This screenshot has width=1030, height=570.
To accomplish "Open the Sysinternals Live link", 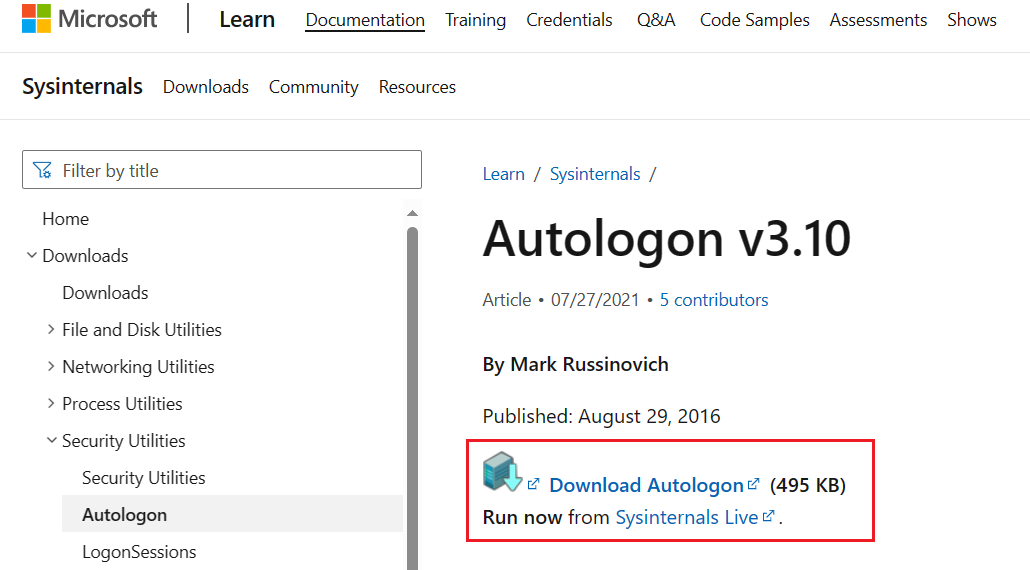I will (x=687, y=517).
